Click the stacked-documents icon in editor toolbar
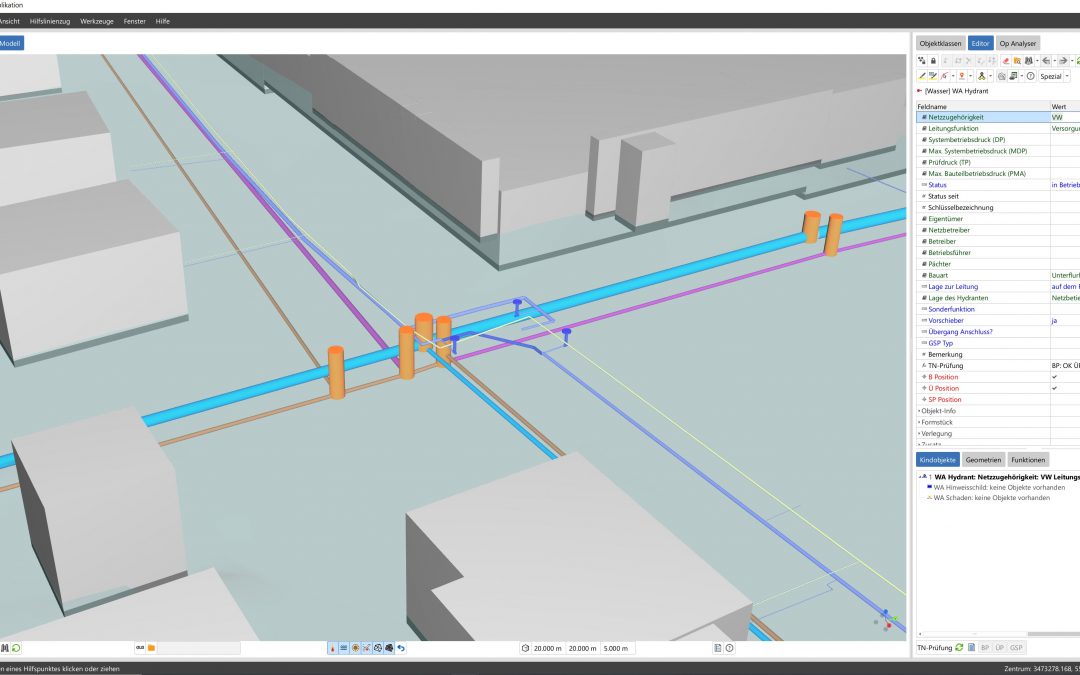The width and height of the screenshot is (1080, 675). 1013,76
